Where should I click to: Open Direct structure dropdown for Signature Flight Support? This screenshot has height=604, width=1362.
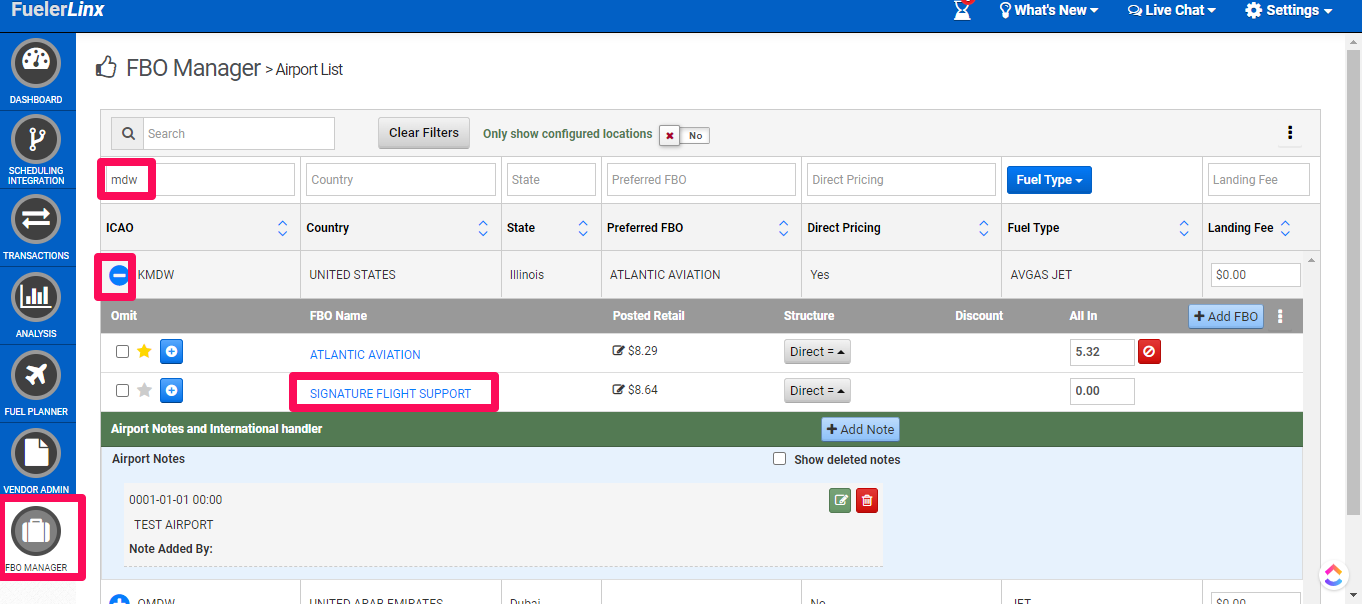(x=817, y=391)
